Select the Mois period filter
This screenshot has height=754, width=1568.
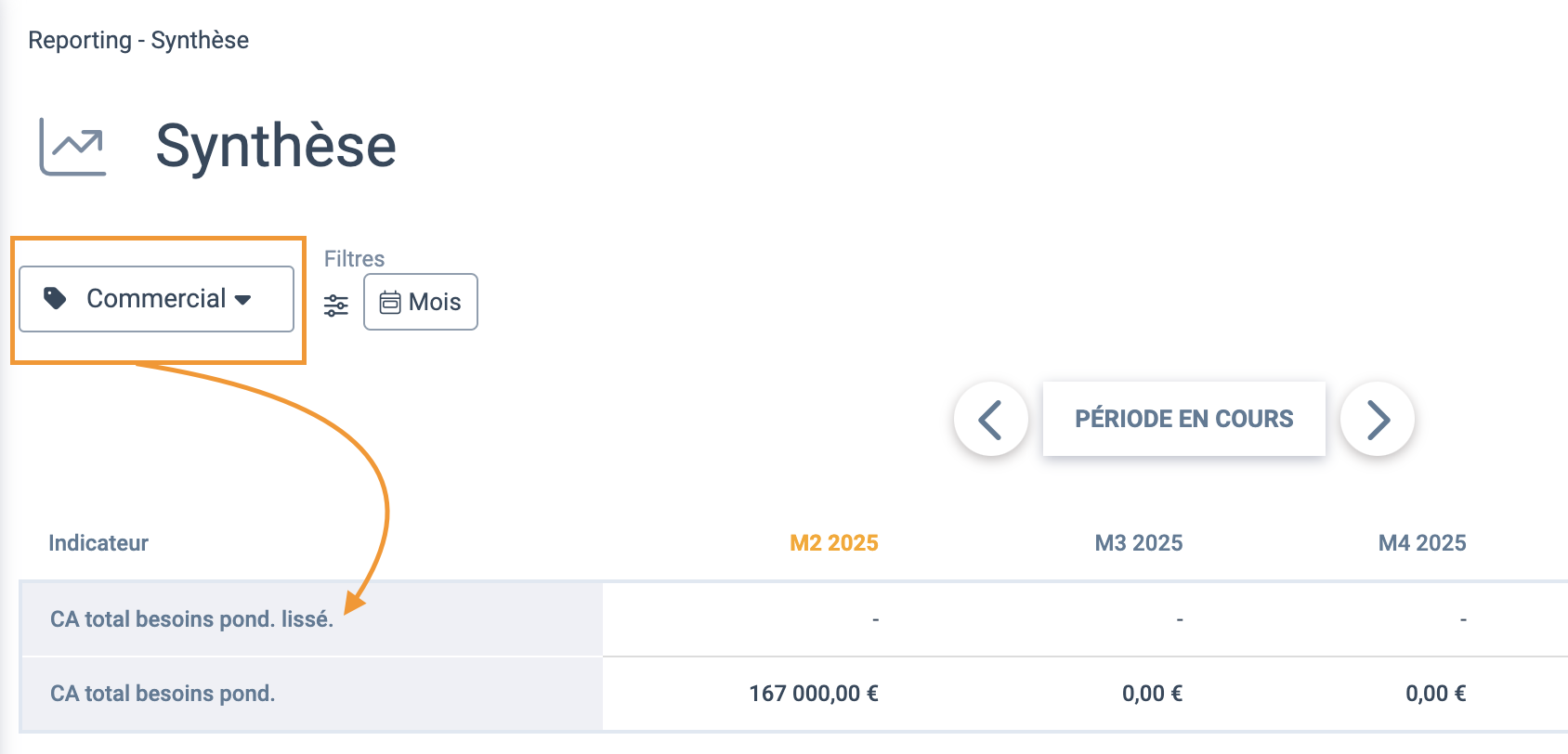(x=421, y=302)
